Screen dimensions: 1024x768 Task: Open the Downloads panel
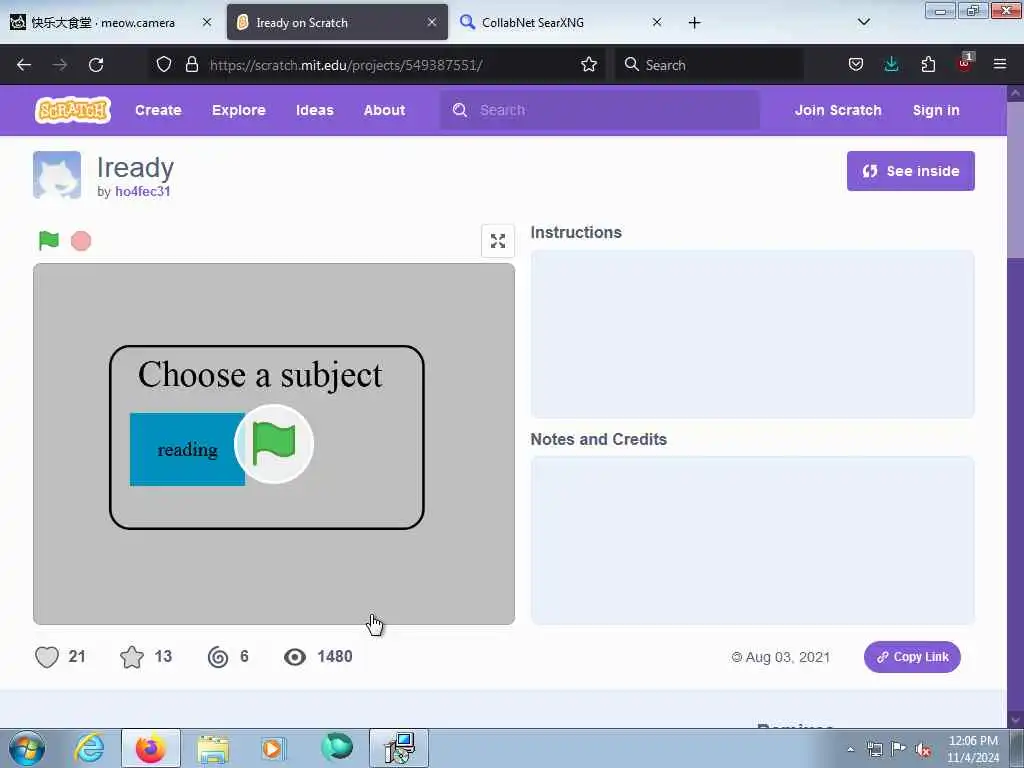point(891,65)
